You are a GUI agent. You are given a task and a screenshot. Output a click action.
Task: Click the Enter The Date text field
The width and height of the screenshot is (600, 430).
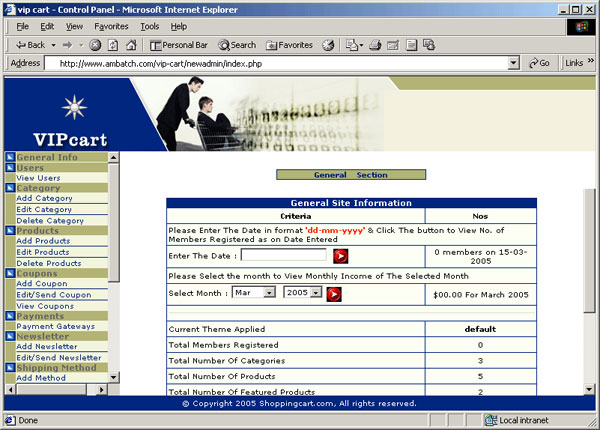point(283,256)
